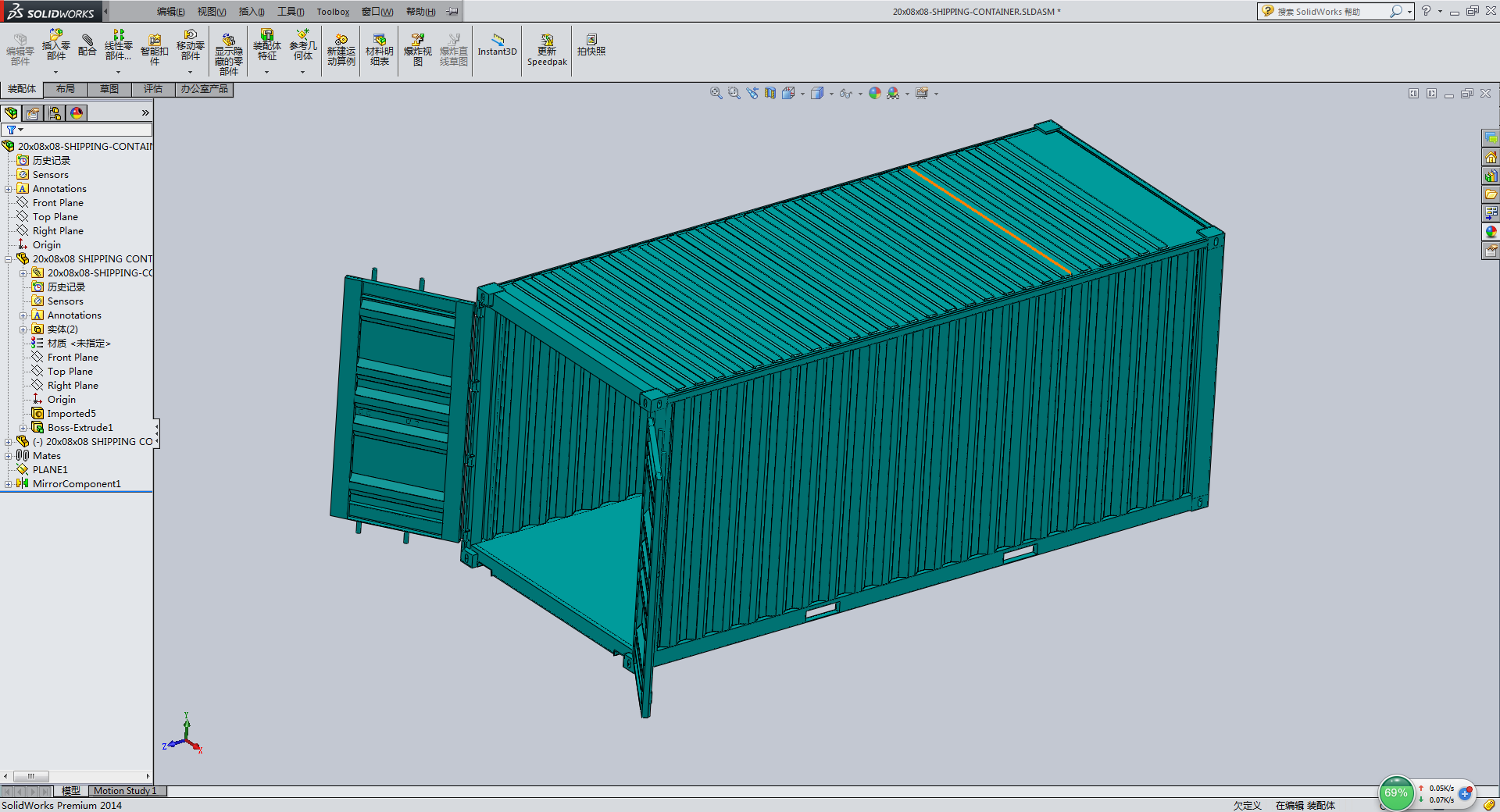Screen dimensions: 1500x812
Task: Open the Hide/Show Items dropdown arrow
Action: [x=860, y=94]
